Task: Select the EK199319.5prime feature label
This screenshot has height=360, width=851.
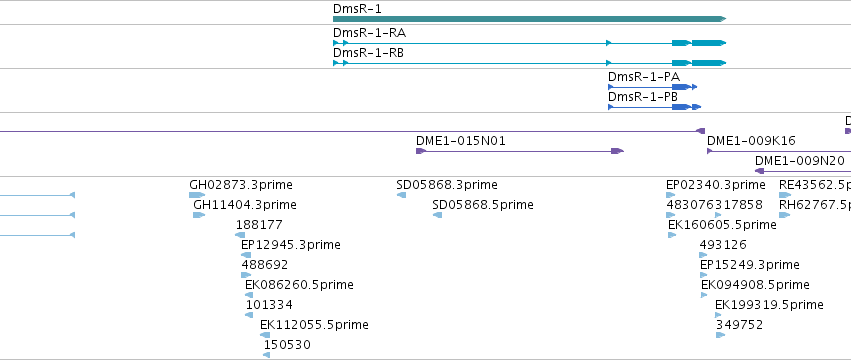Action: (x=769, y=305)
